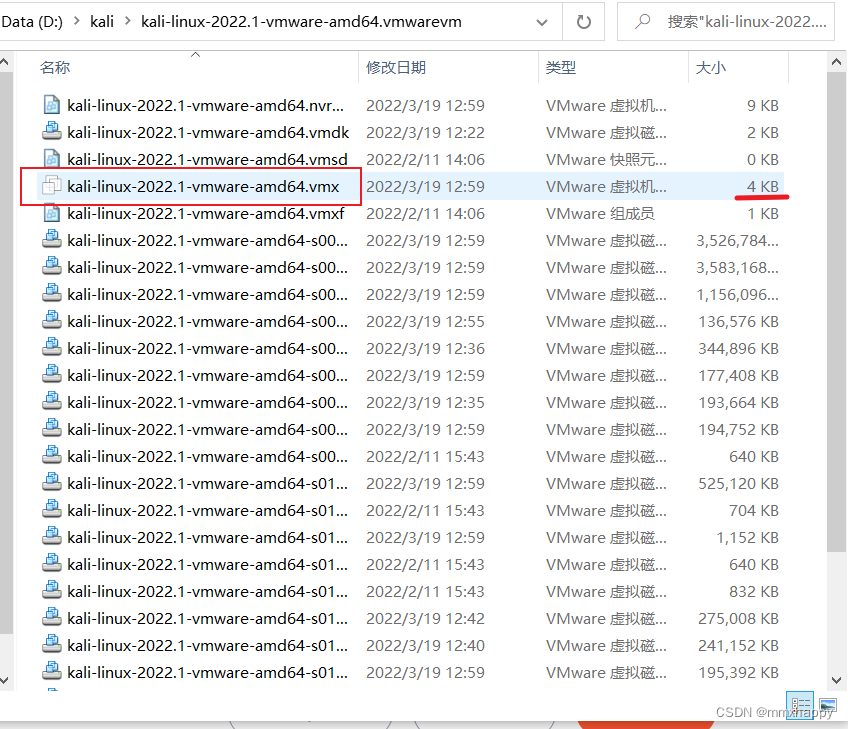Click the disk icon of the 344,896 KB file
The width and height of the screenshot is (848, 729).
pyautogui.click(x=51, y=348)
